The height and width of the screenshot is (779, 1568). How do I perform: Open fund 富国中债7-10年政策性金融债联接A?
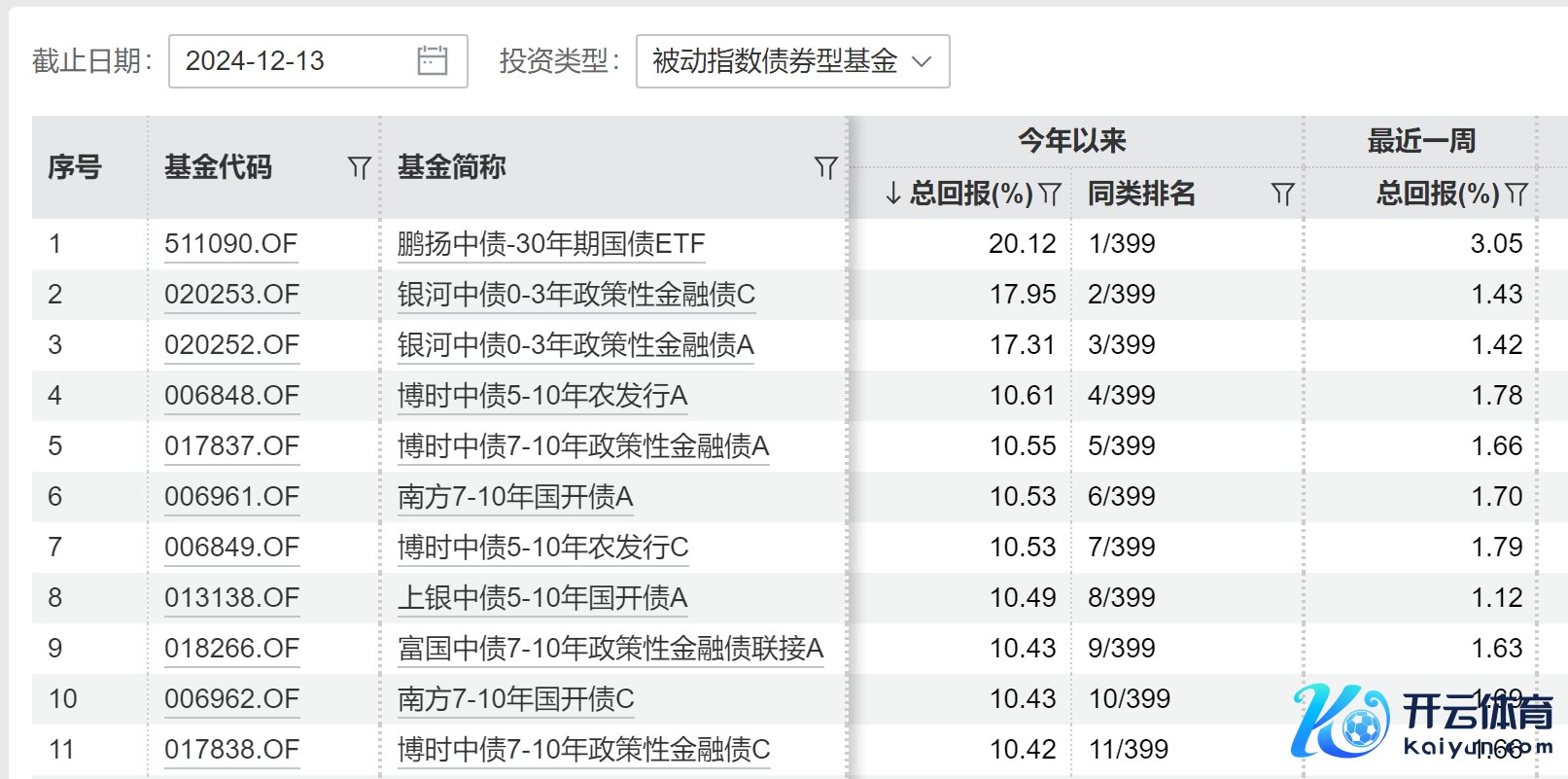610,649
